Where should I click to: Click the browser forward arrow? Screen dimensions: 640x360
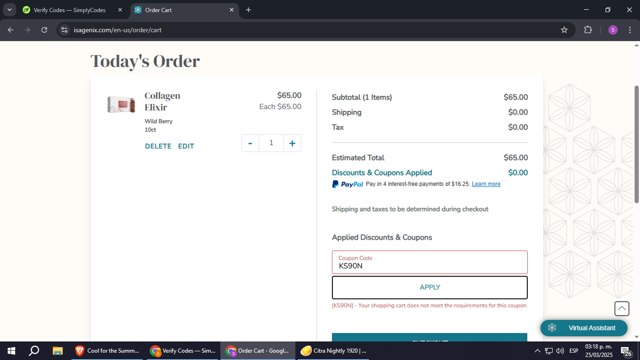(x=27, y=30)
